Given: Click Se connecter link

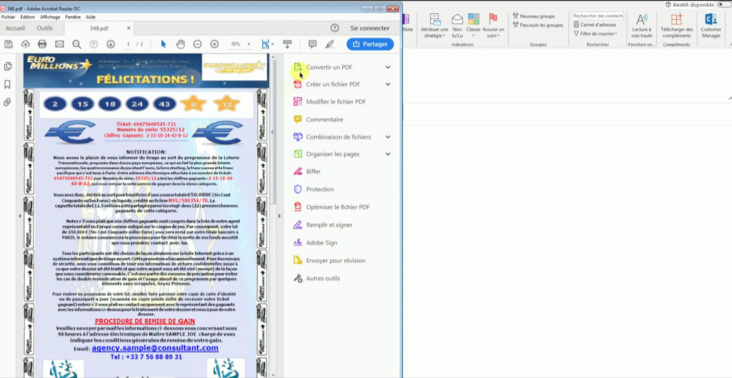Looking at the screenshot, I should click(370, 28).
